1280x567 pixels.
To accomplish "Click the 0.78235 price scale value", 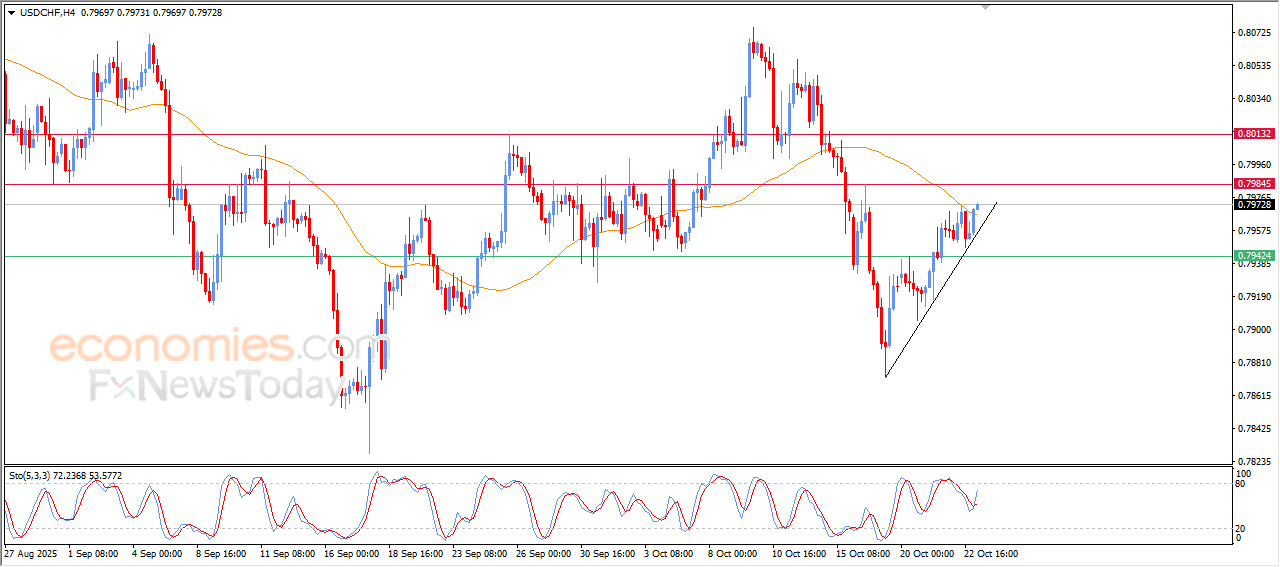I will [1253, 461].
